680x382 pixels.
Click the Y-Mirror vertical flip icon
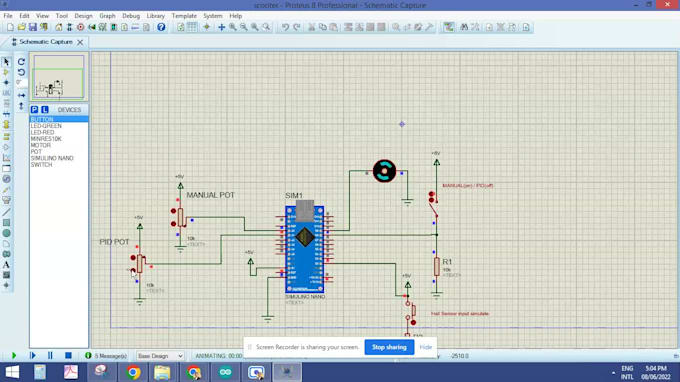(21, 105)
